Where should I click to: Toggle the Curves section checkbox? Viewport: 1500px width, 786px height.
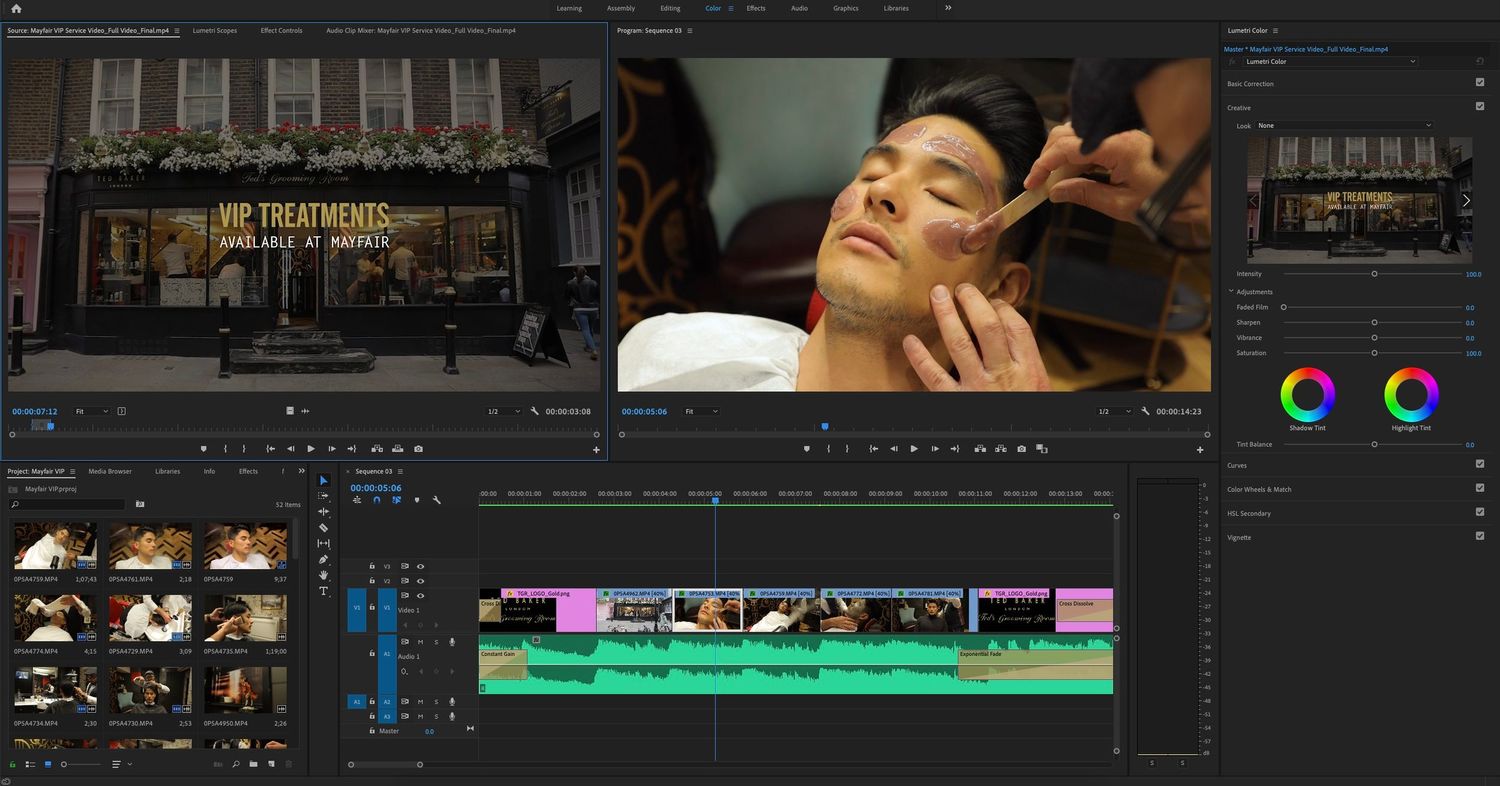(x=1480, y=464)
